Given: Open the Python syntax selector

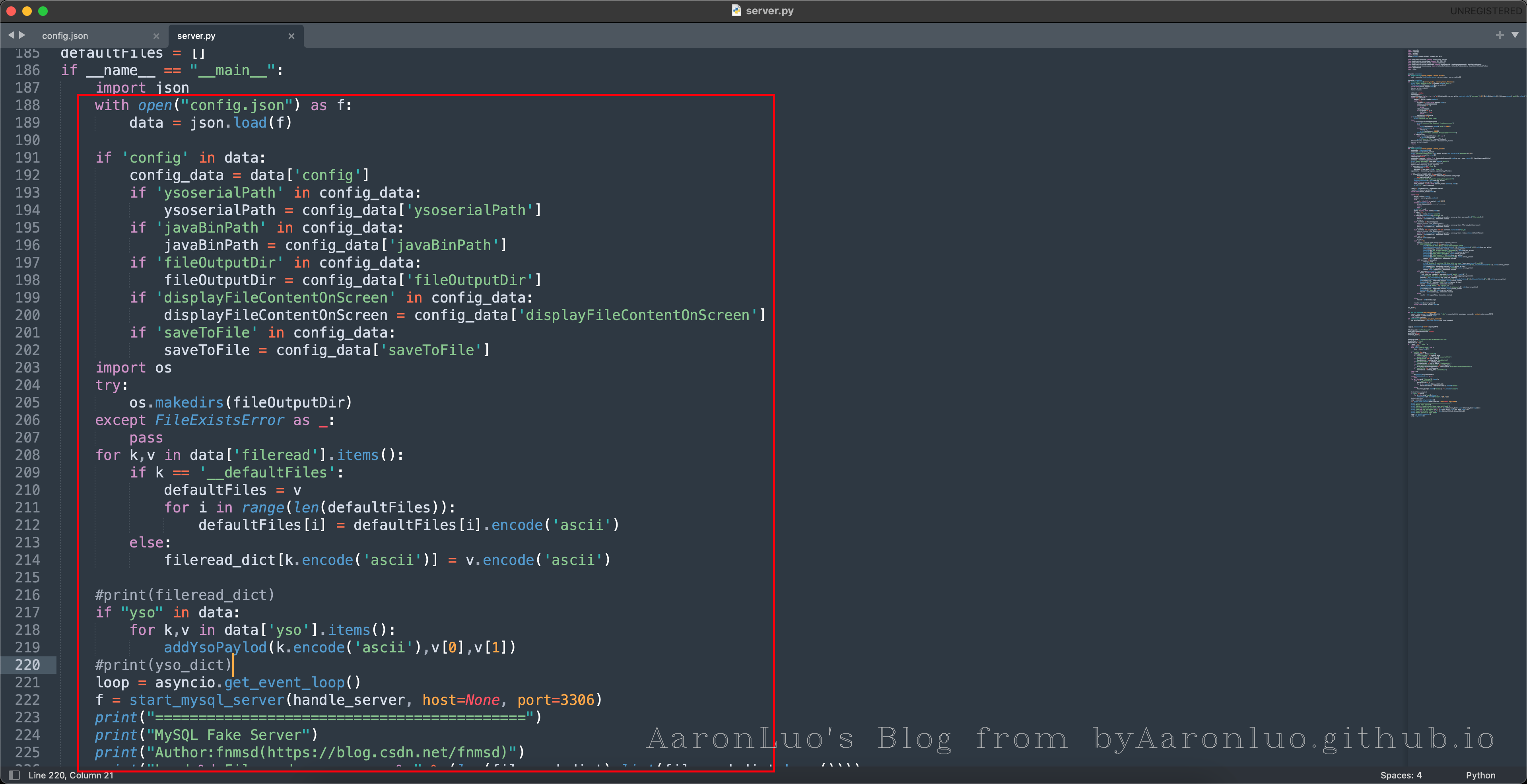Looking at the screenshot, I should pos(1480,775).
